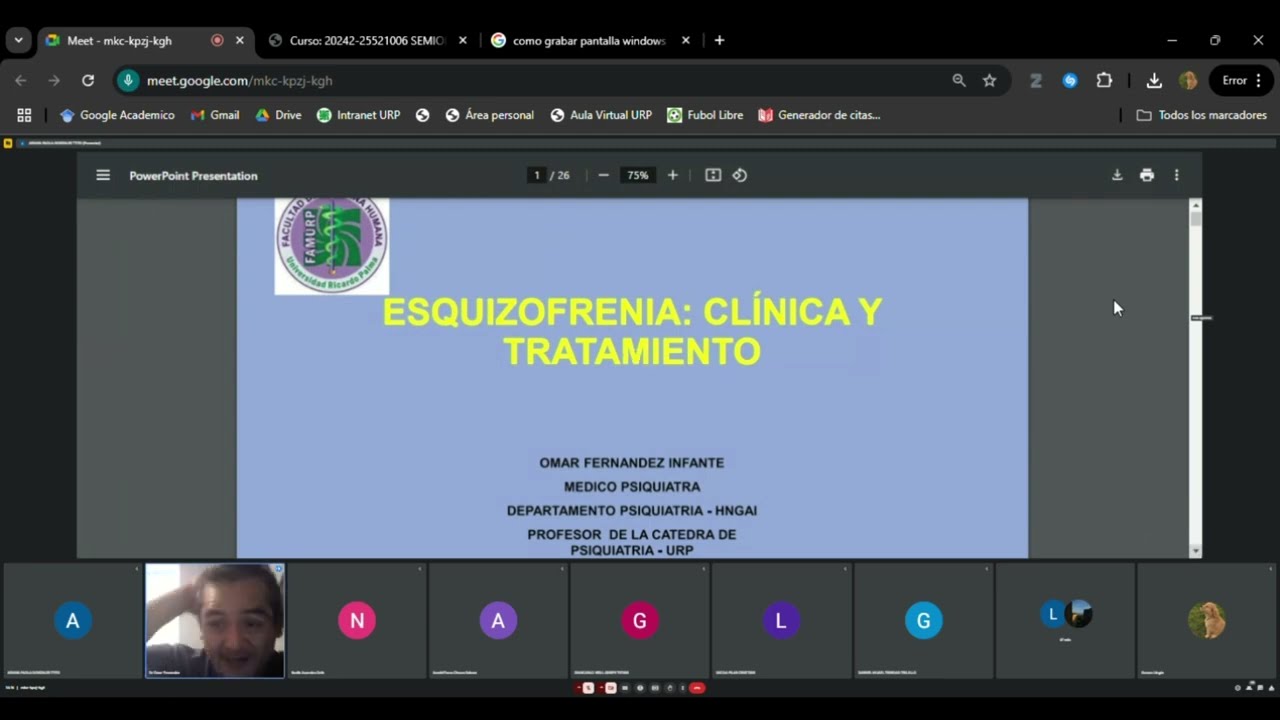Close the Curso: 20242 tab
Viewport: 1280px width, 720px height.
point(463,41)
